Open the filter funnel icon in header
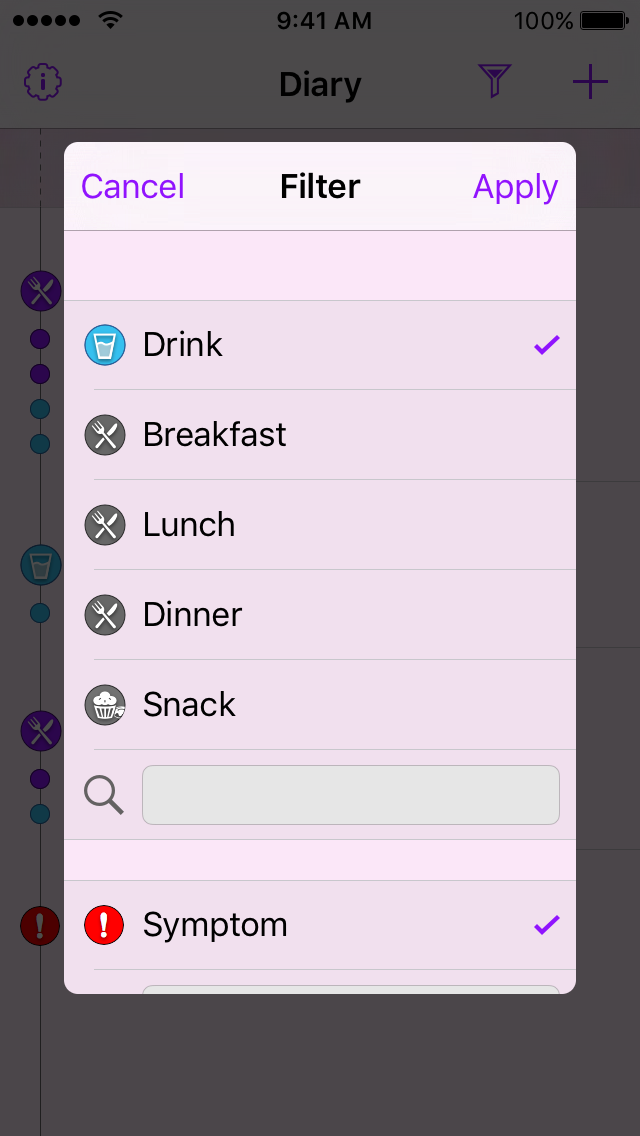Screen dimensions: 640x1136 click(494, 82)
